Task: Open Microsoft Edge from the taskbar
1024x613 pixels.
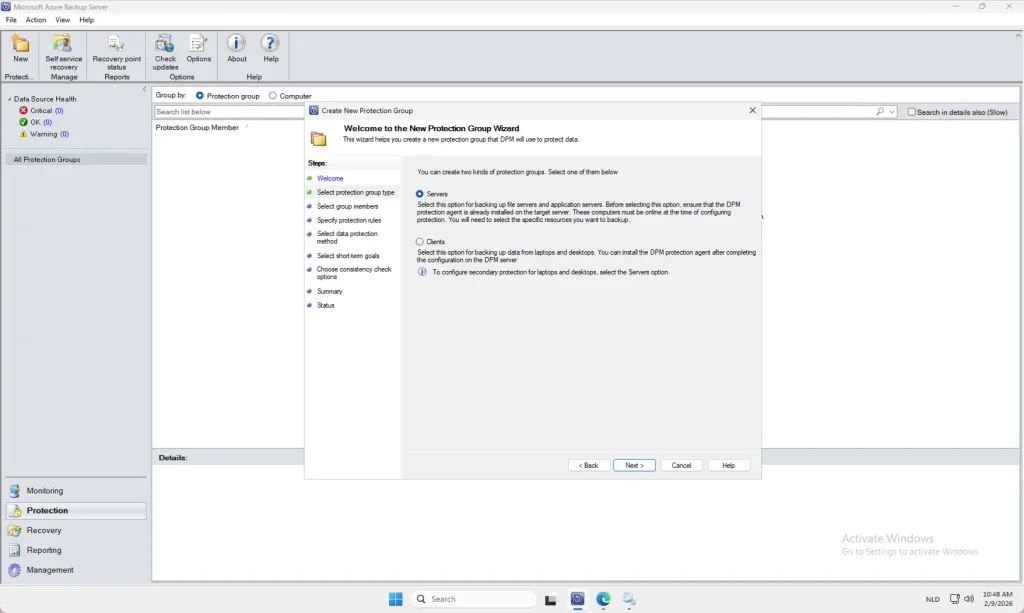Action: (603, 599)
